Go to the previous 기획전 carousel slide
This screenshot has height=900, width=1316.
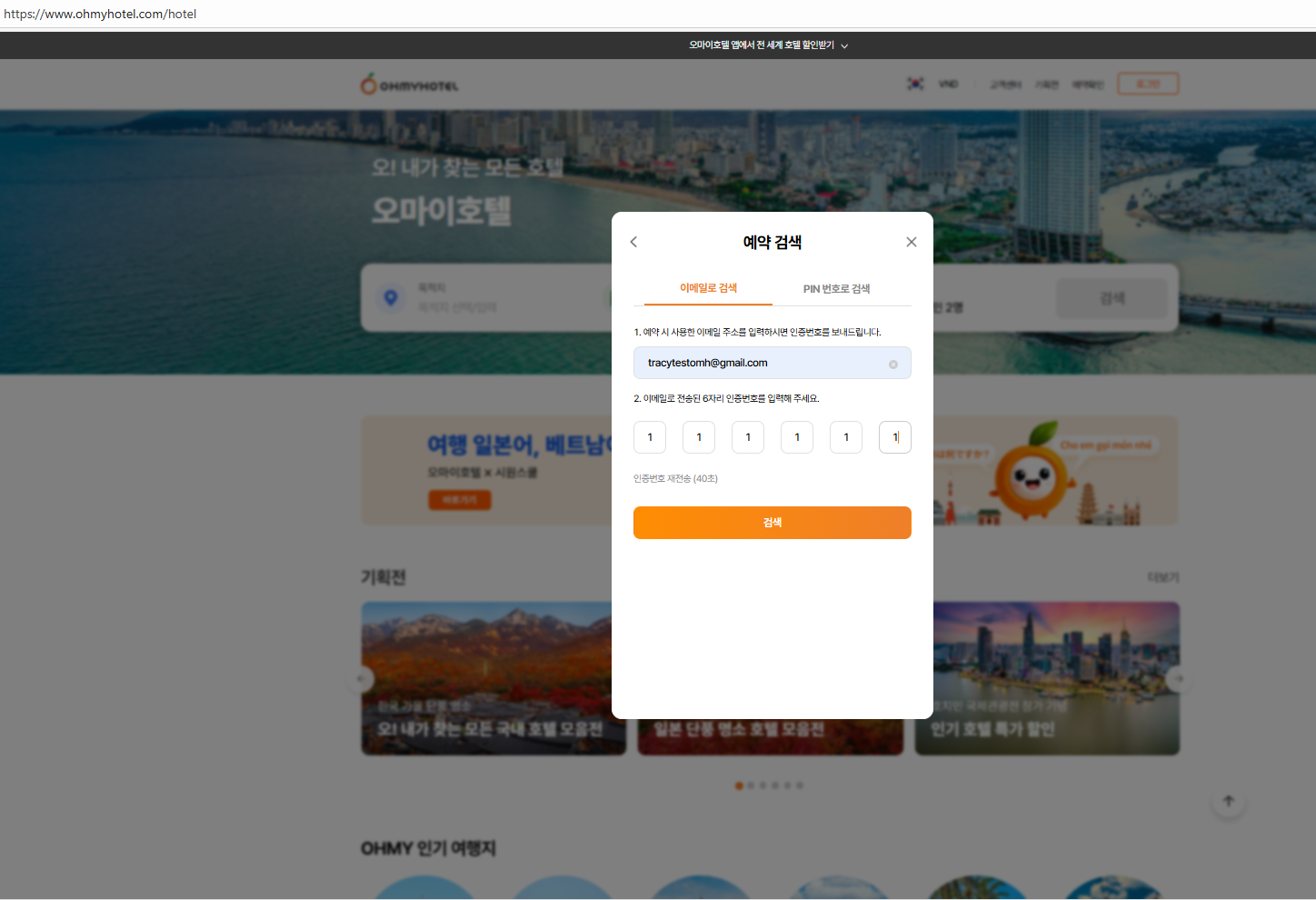point(363,678)
